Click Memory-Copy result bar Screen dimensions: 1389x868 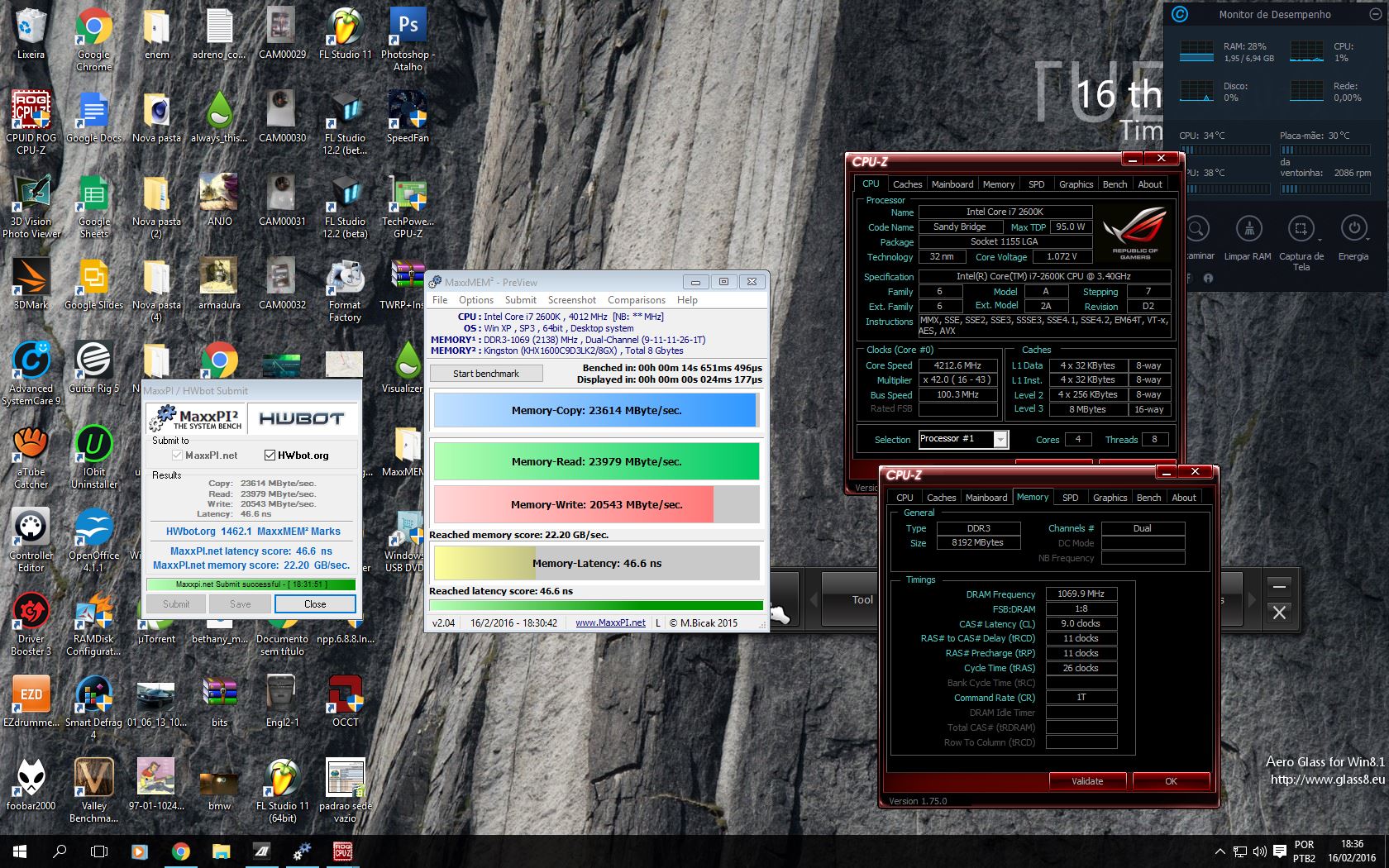[x=596, y=410]
